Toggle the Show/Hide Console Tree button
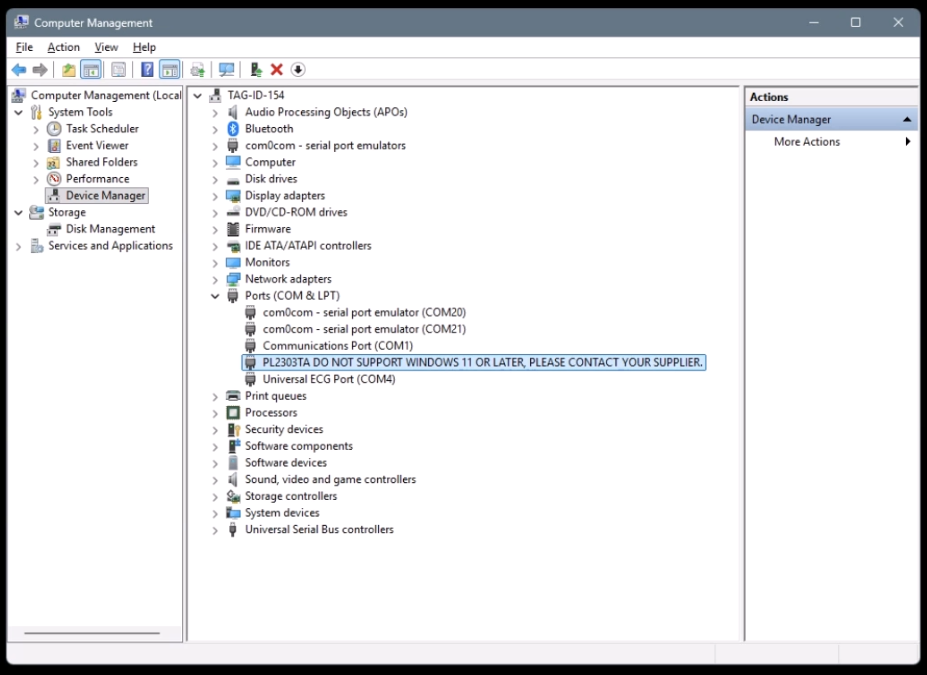Viewport: 927px width, 675px height. tap(91, 70)
